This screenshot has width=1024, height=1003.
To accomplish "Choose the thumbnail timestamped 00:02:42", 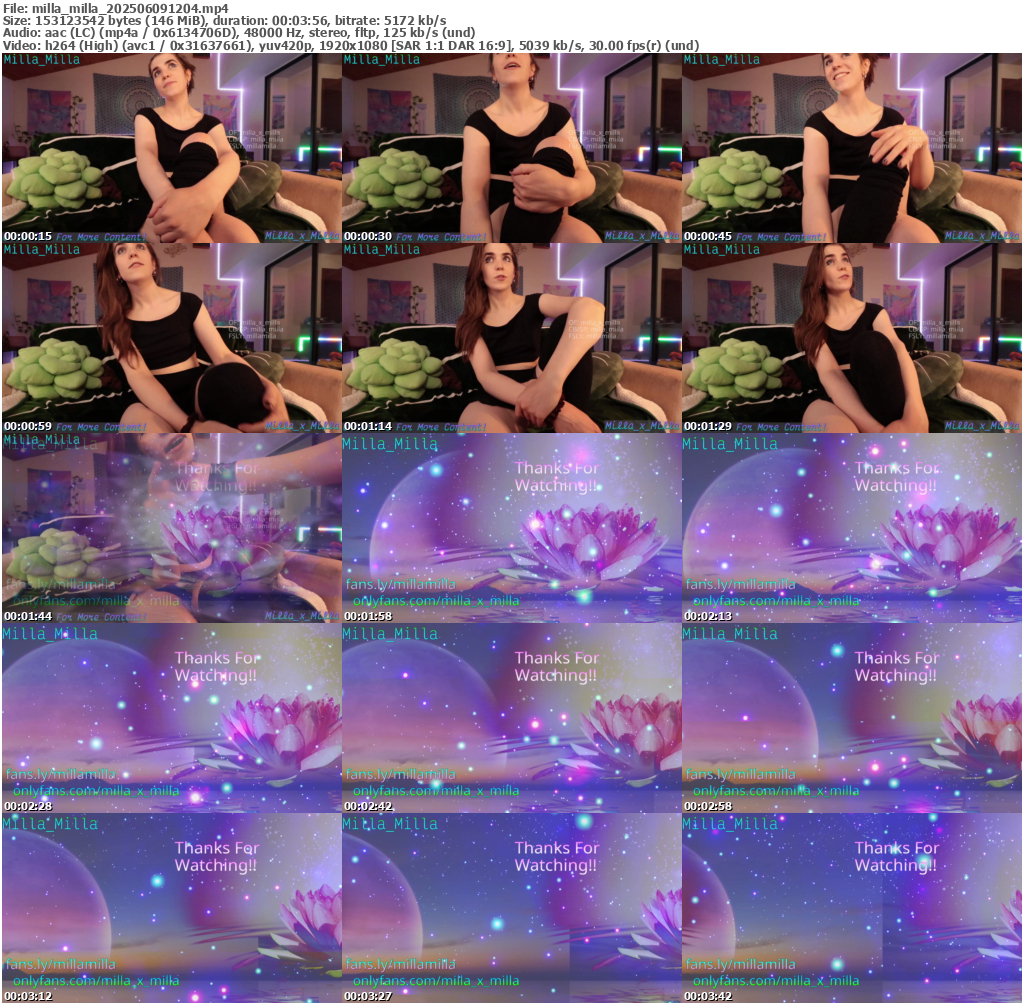I will [x=512, y=718].
